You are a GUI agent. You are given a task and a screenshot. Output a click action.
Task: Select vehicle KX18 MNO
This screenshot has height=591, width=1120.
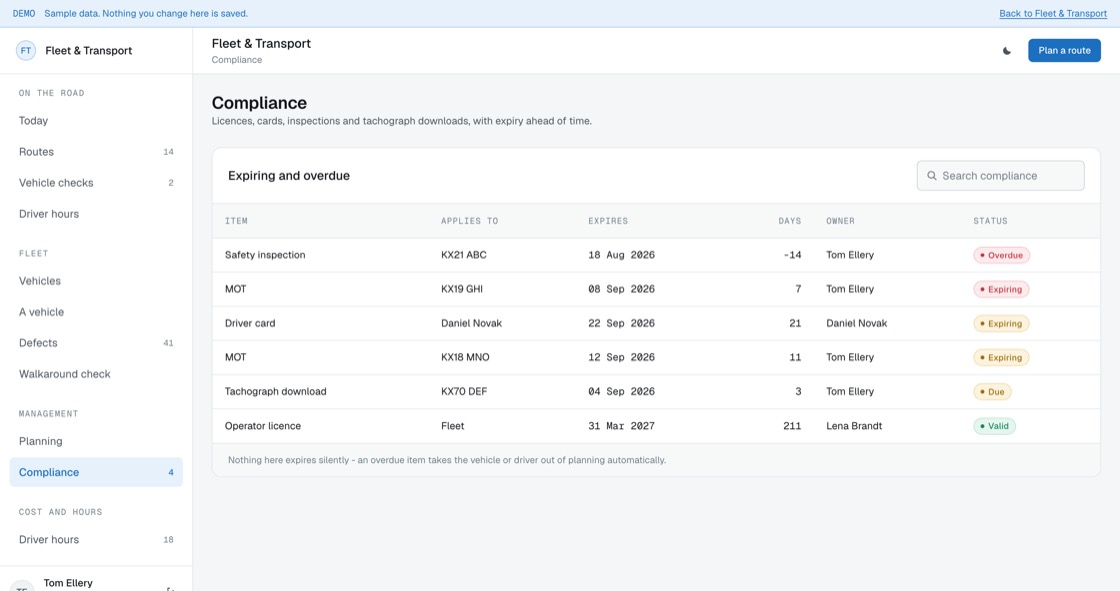click(465, 357)
